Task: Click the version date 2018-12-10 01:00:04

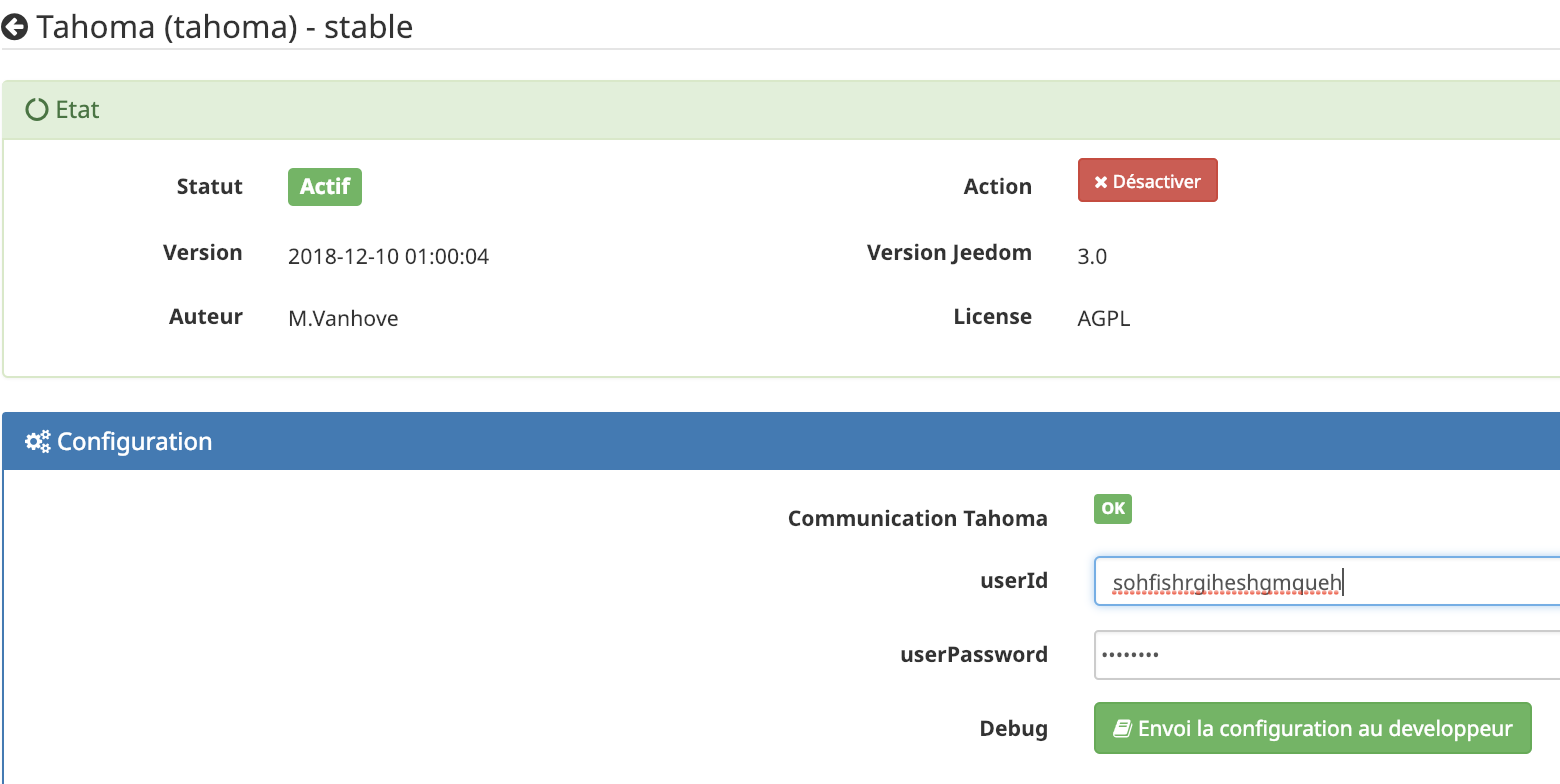Action: 388,257
